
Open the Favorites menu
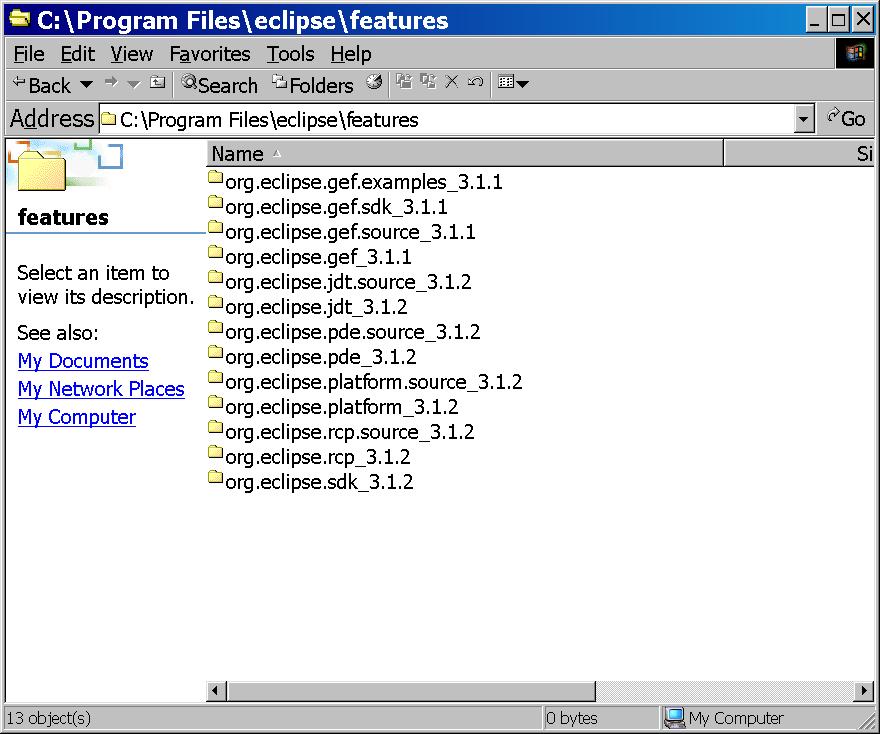210,54
